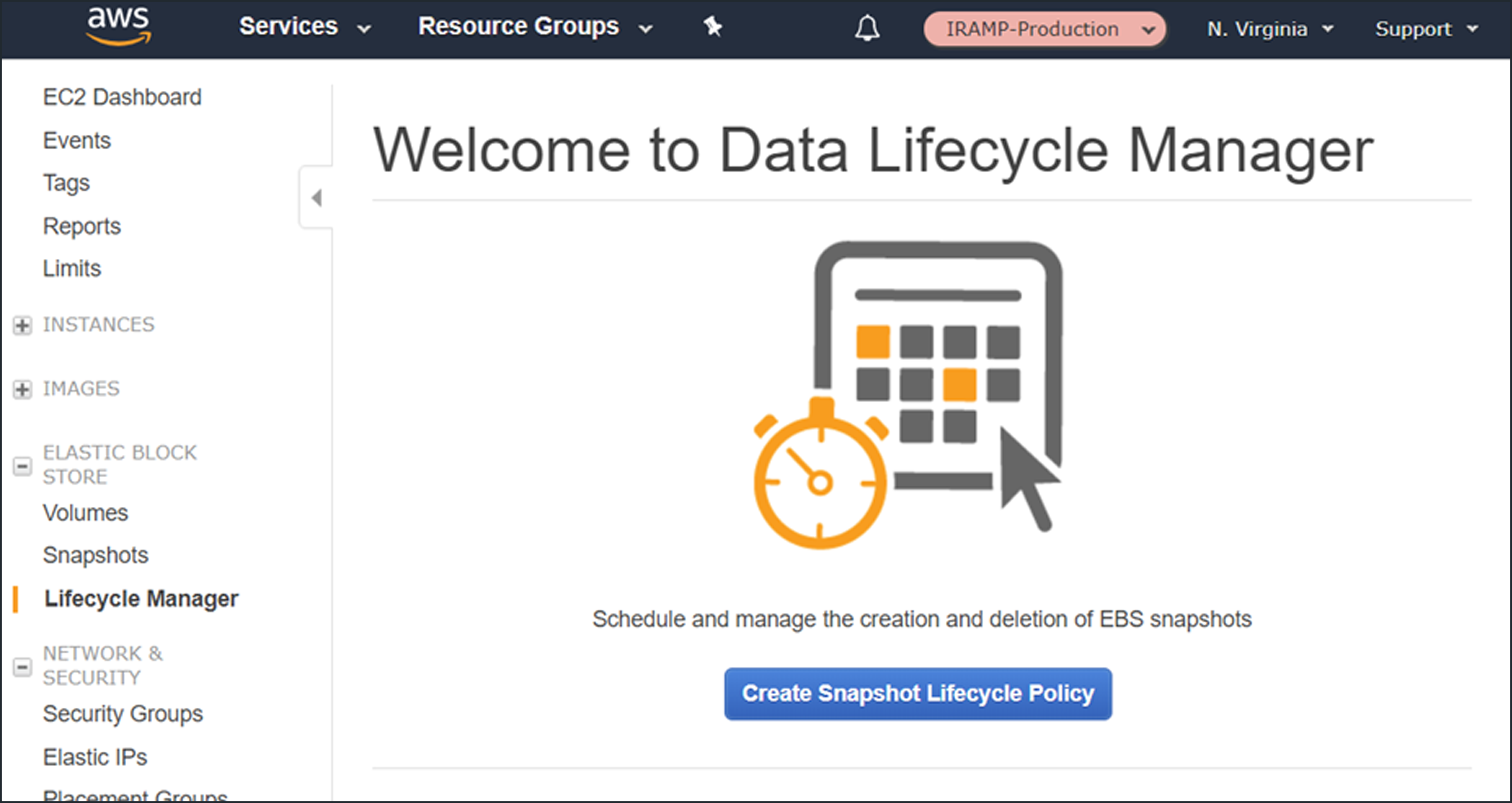
Task: Open the Snapshots page
Action: pos(96,555)
